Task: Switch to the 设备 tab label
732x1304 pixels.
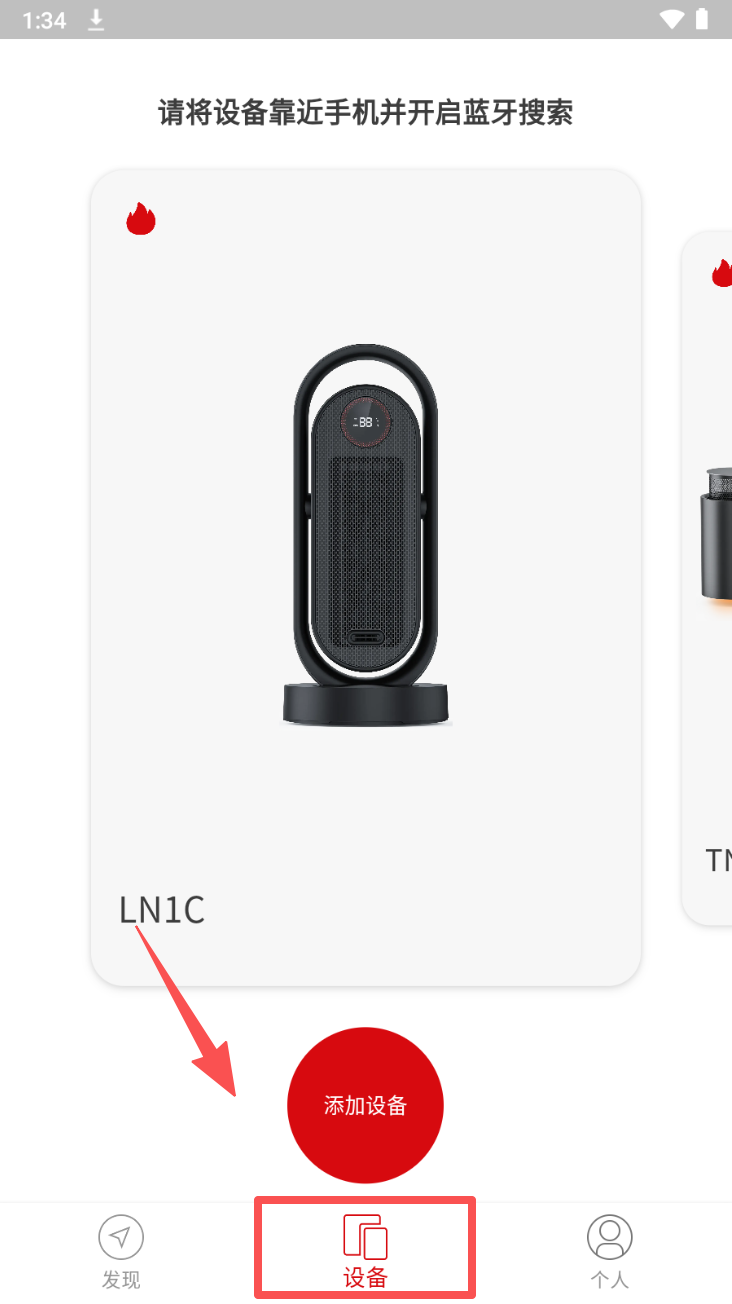Action: point(365,1278)
